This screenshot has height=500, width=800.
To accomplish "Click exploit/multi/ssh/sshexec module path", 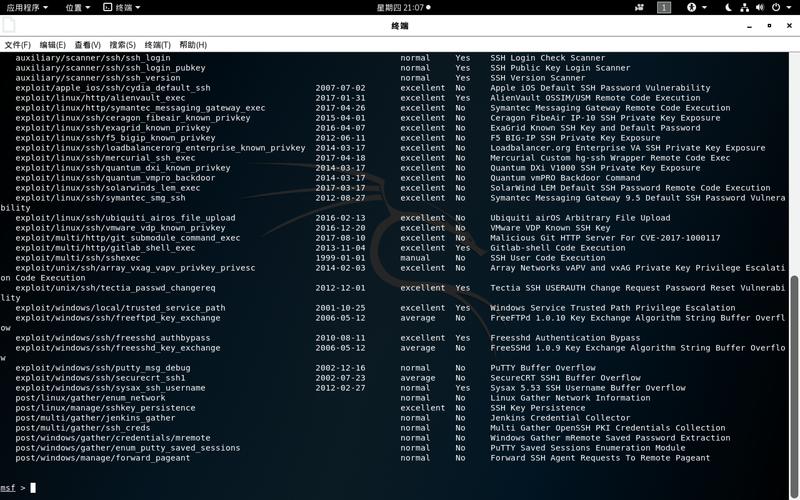I will pos(78,258).
